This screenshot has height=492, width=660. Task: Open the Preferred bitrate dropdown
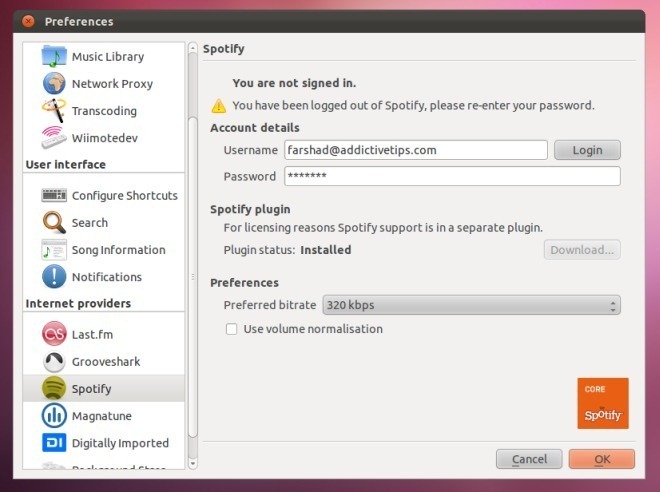(471, 305)
